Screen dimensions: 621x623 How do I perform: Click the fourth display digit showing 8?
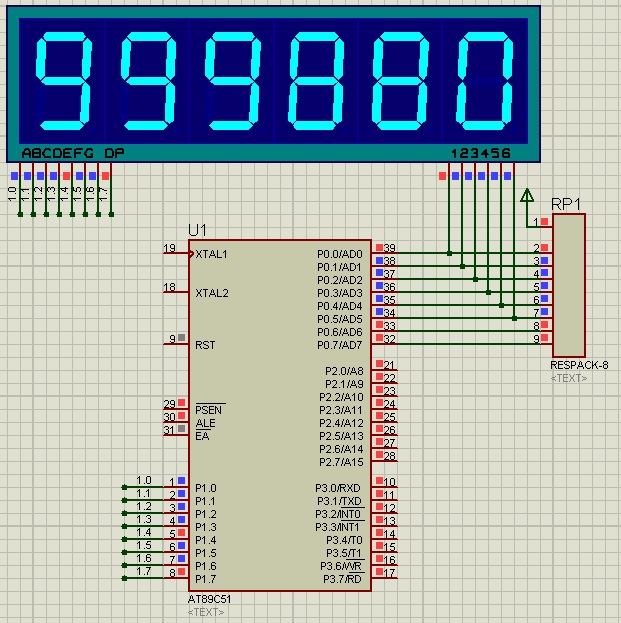[316, 81]
